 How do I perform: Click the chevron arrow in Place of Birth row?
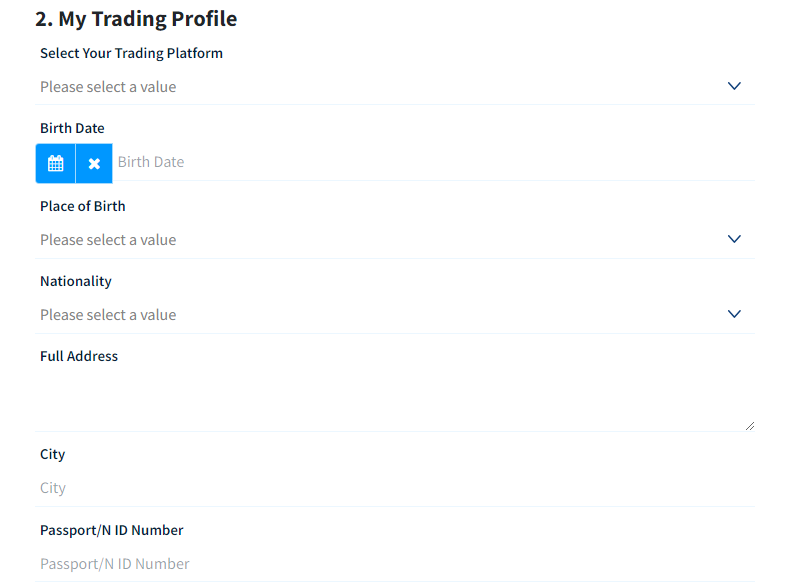click(734, 239)
